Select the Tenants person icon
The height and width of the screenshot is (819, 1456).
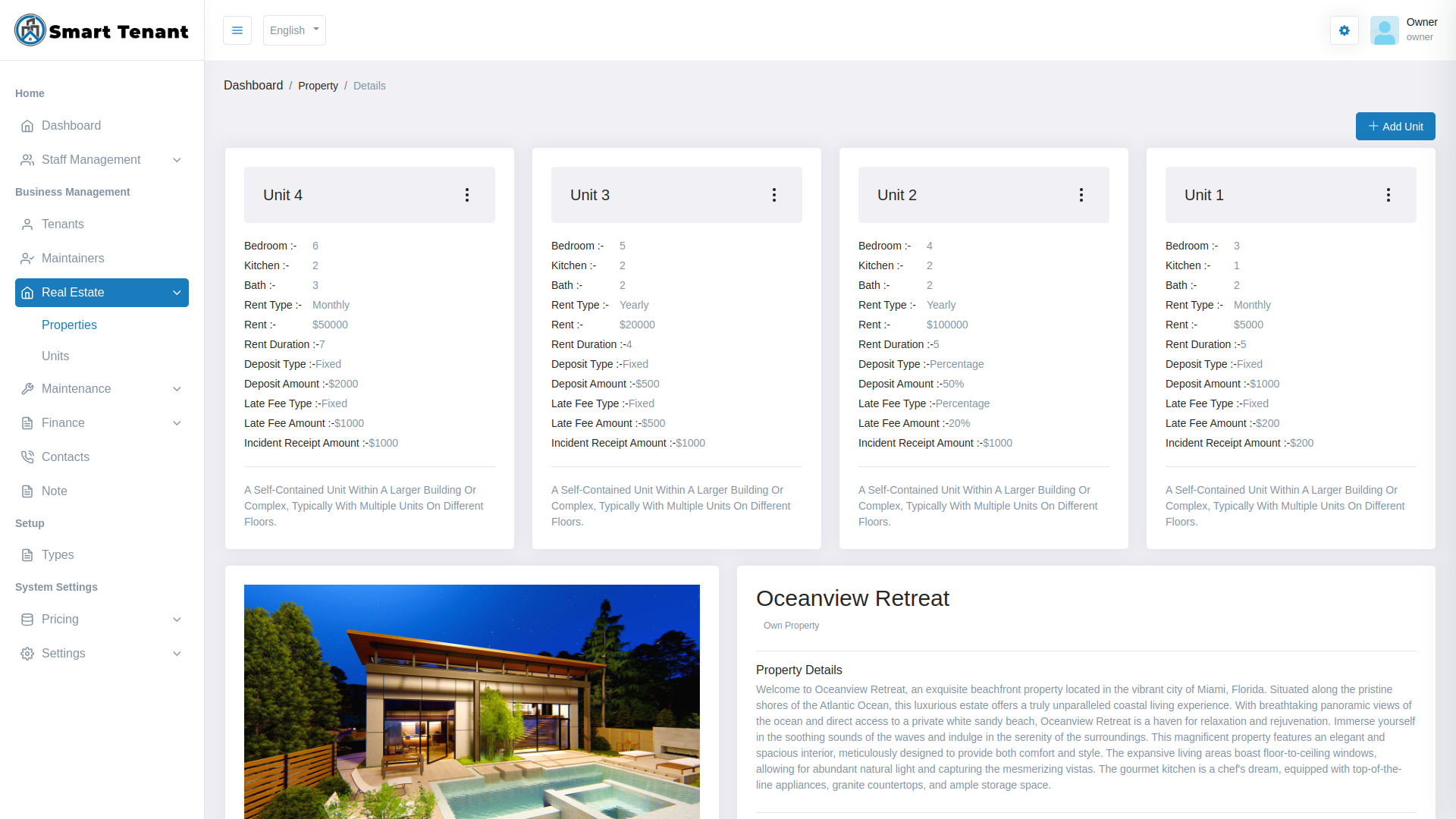click(x=27, y=224)
